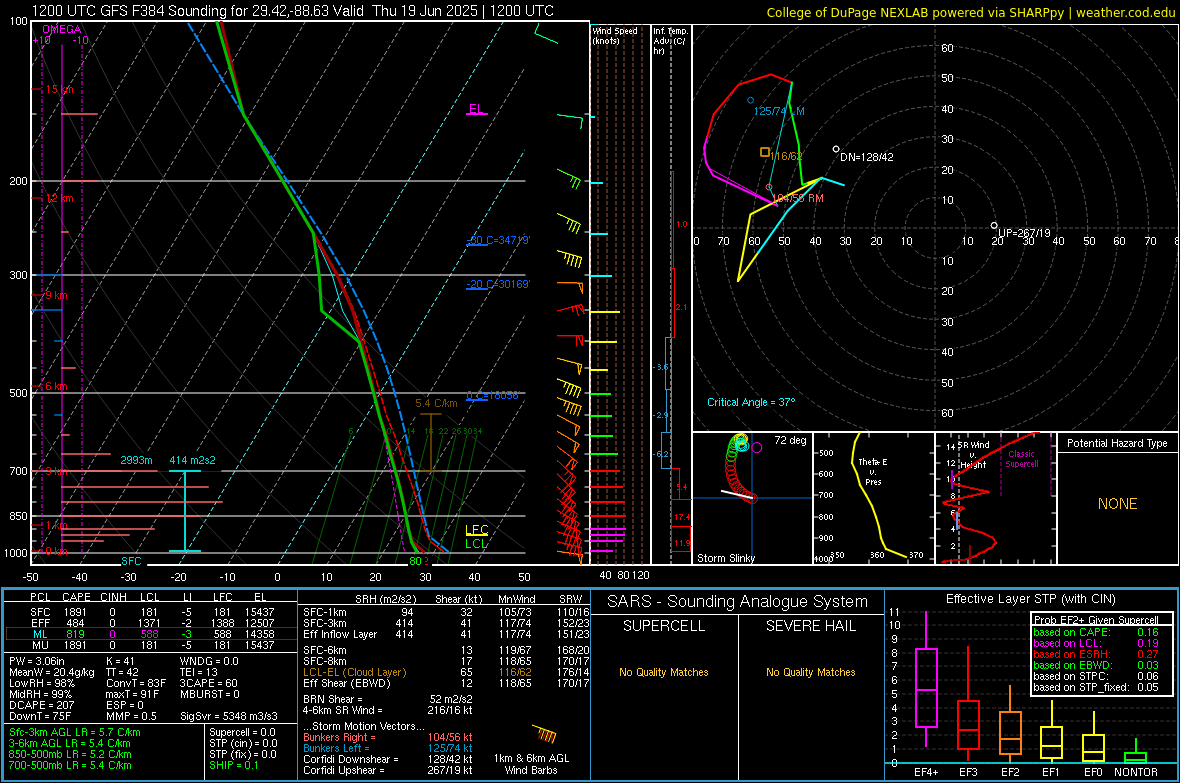This screenshot has width=1180, height=783.
Task: Click the 5.4 C/km lapse rate label on skew-T
Action: click(436, 404)
